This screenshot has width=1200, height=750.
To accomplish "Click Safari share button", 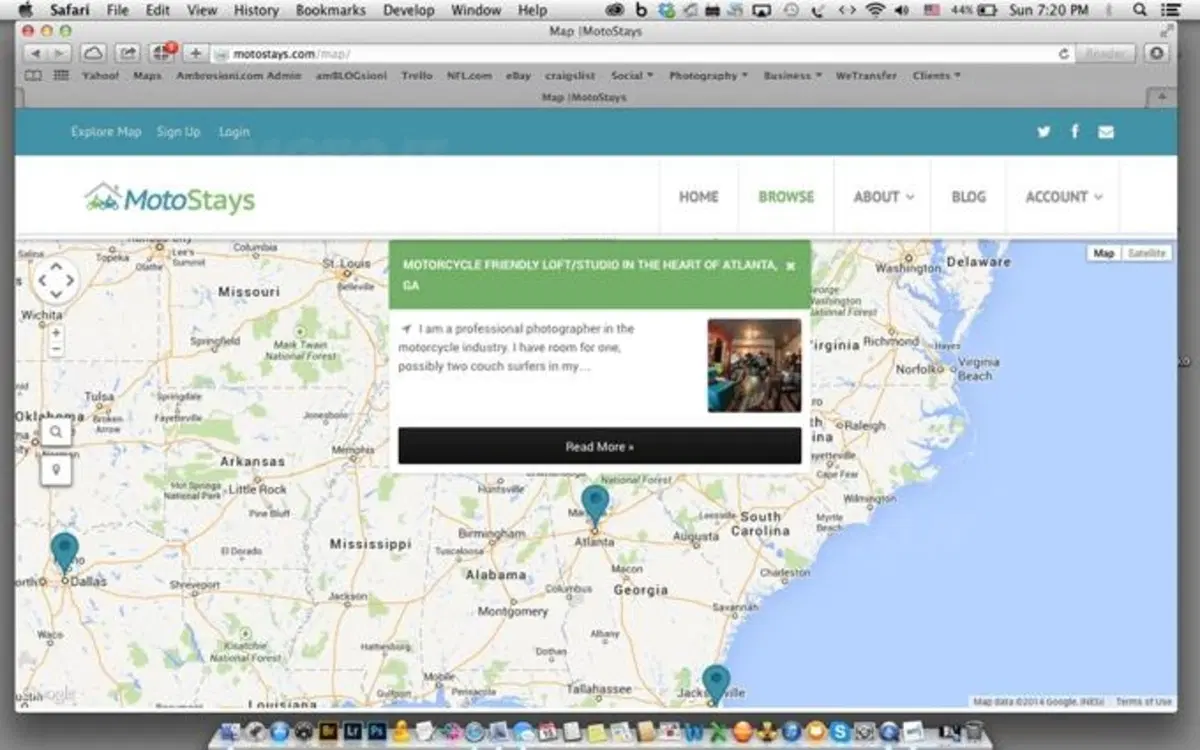I will point(127,53).
